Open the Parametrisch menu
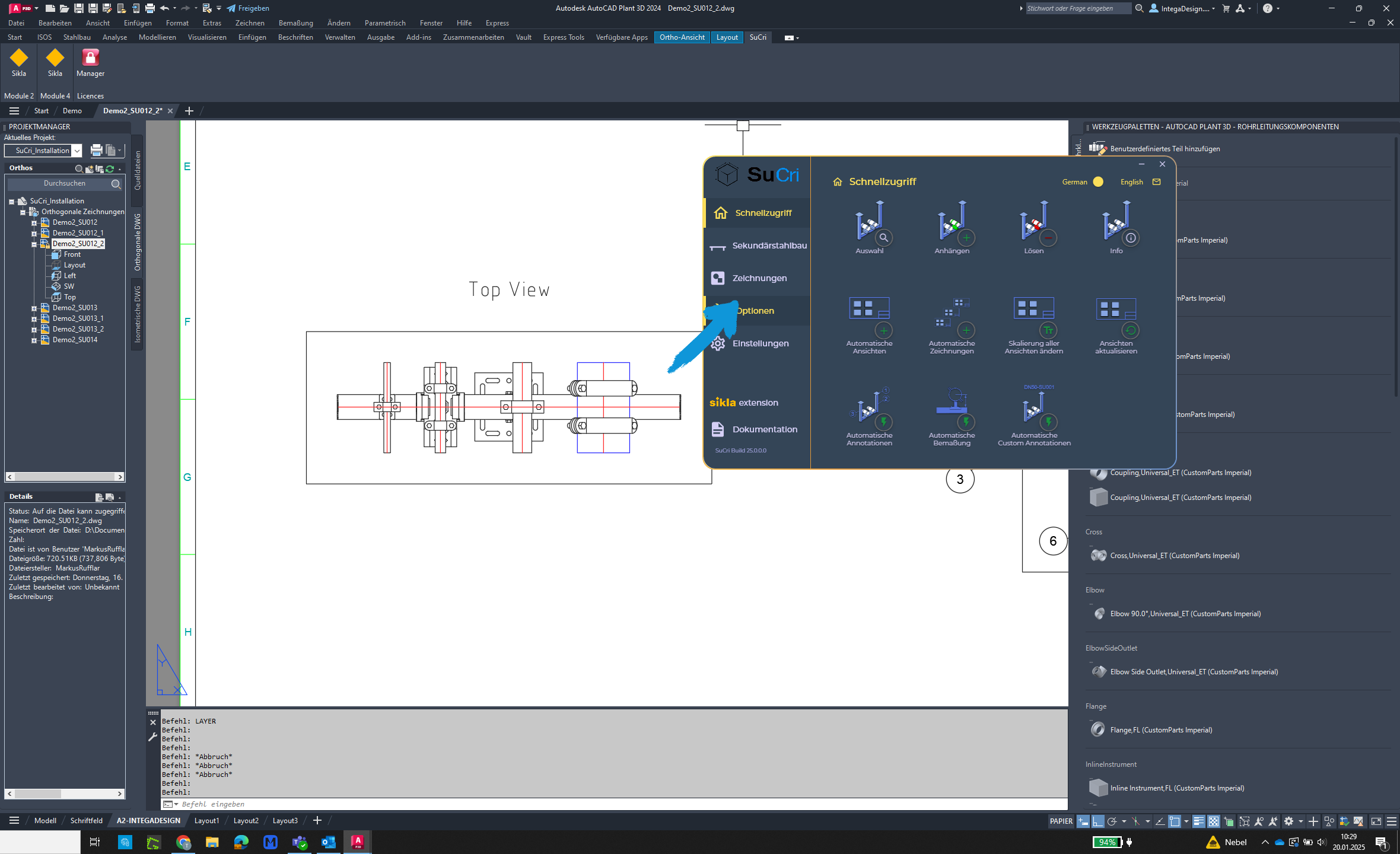 coord(385,23)
